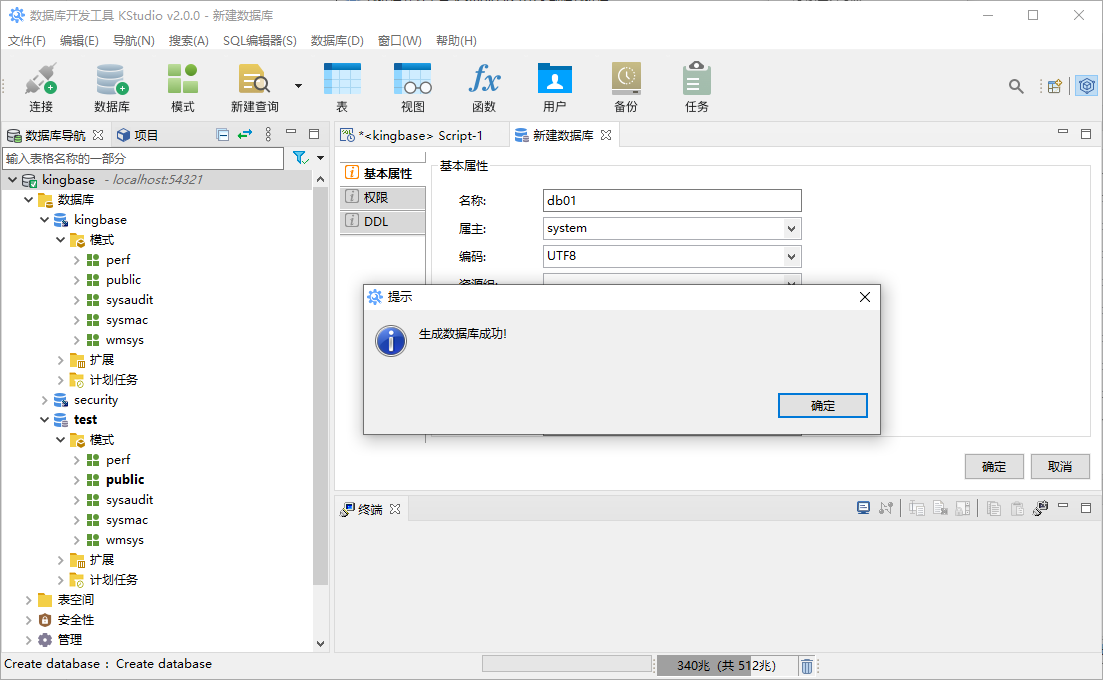
Task: Click the 取消 button in the editor
Action: pyautogui.click(x=1060, y=466)
